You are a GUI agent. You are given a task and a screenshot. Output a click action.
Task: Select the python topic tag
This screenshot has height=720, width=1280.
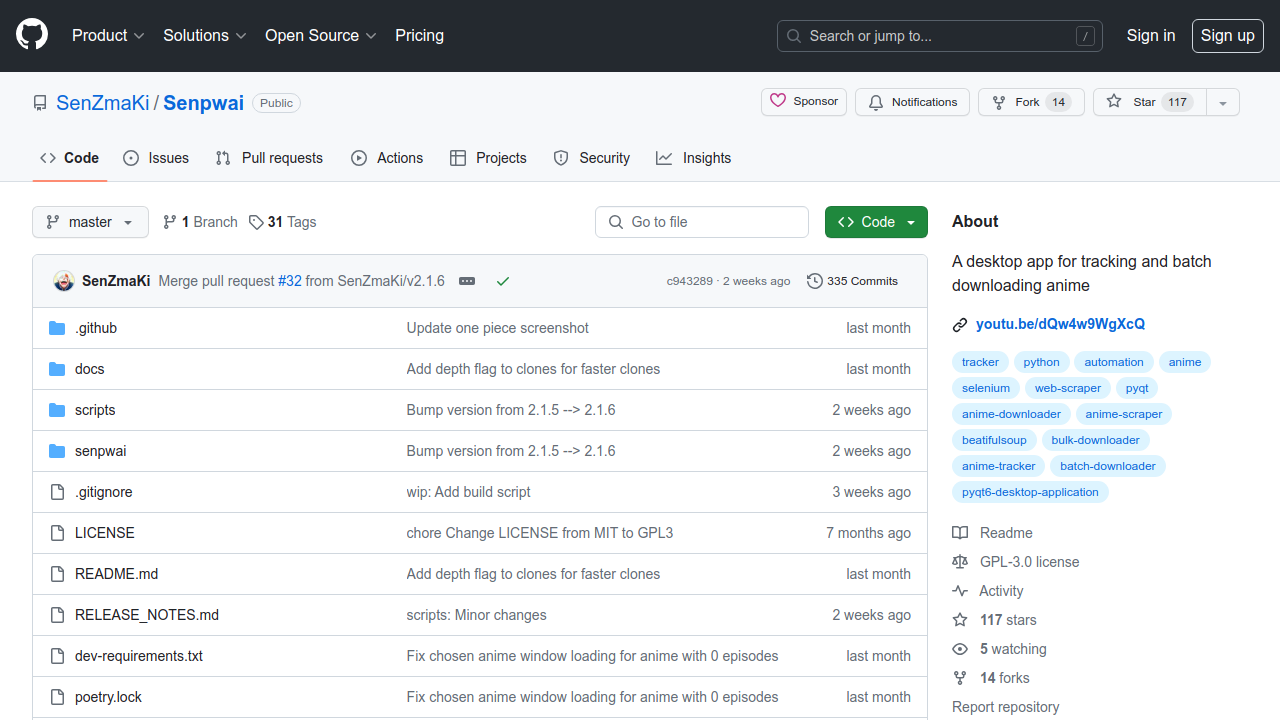1041,362
